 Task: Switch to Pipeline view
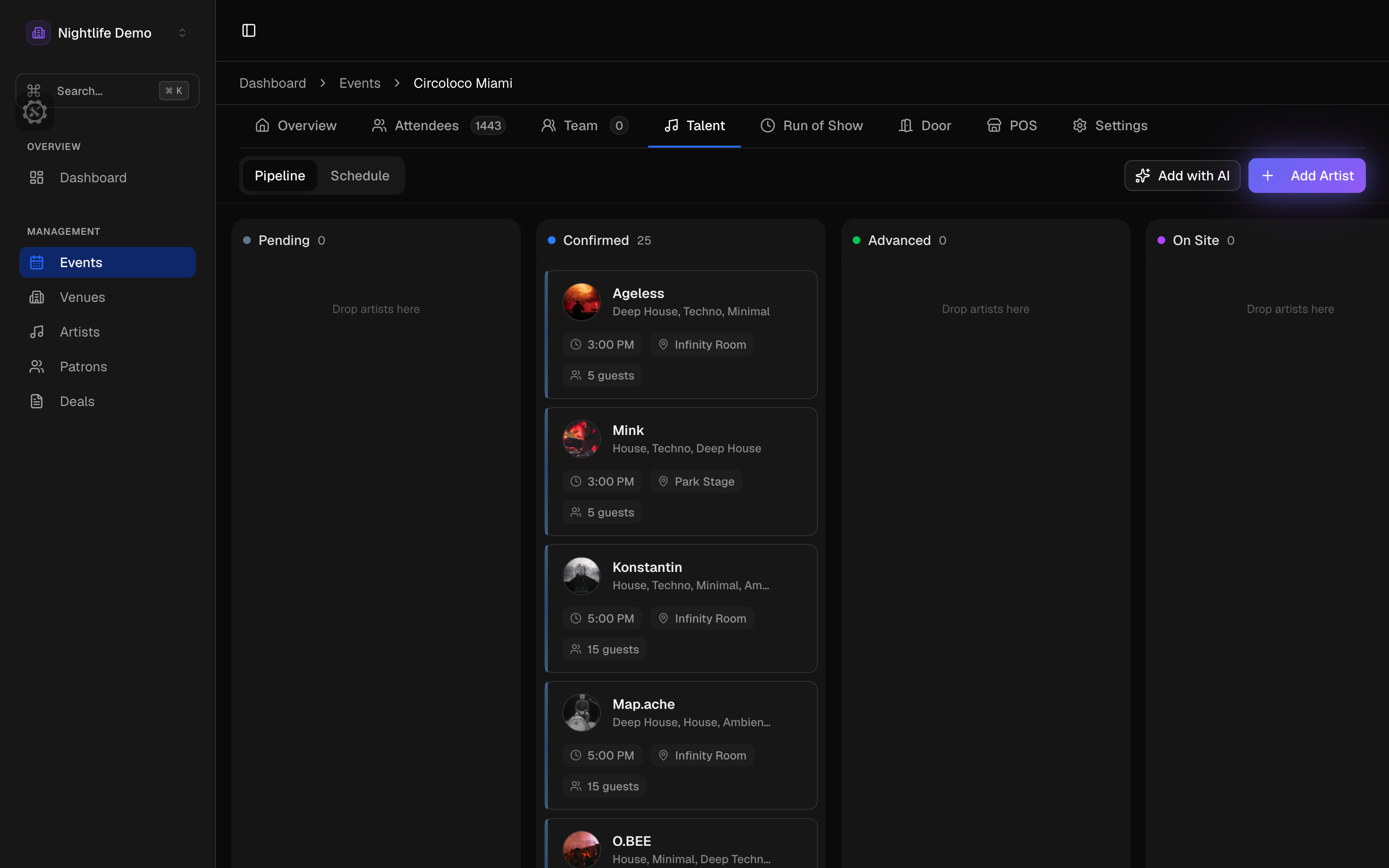pyautogui.click(x=280, y=176)
